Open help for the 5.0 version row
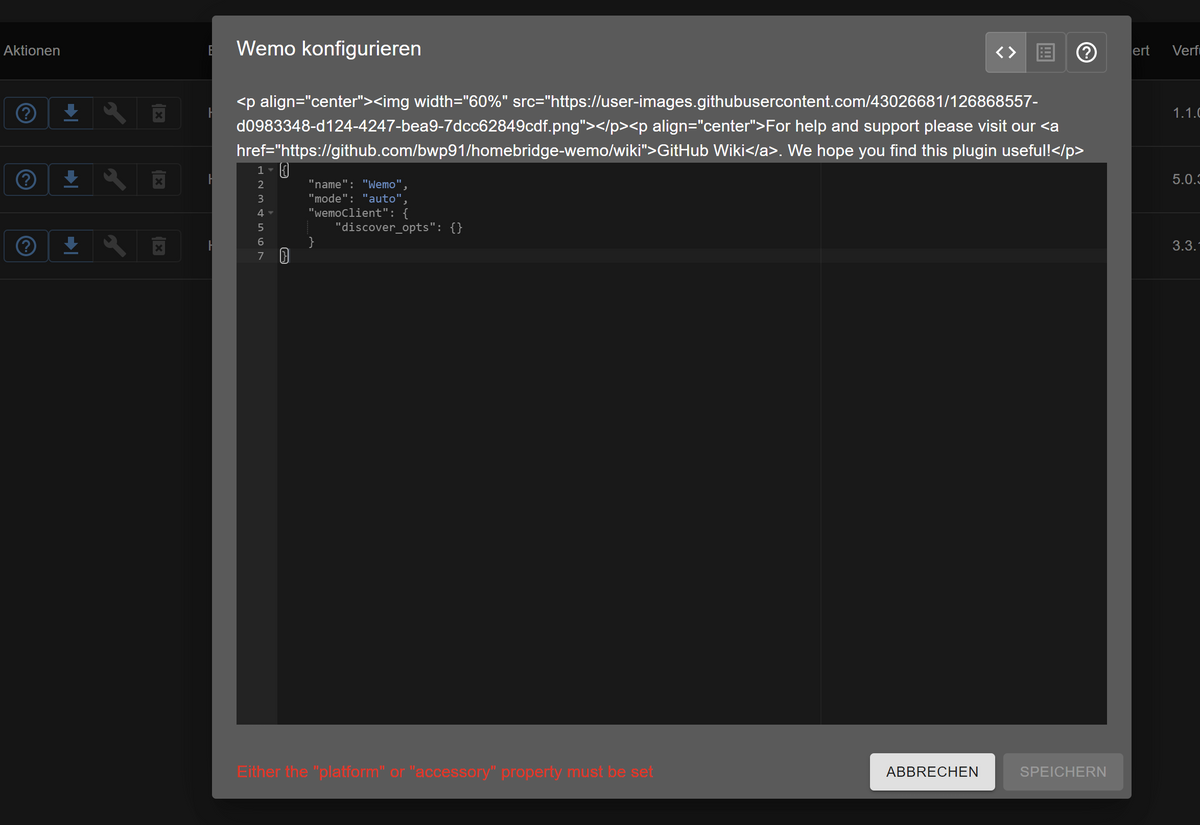The height and width of the screenshot is (825, 1200). coord(27,179)
